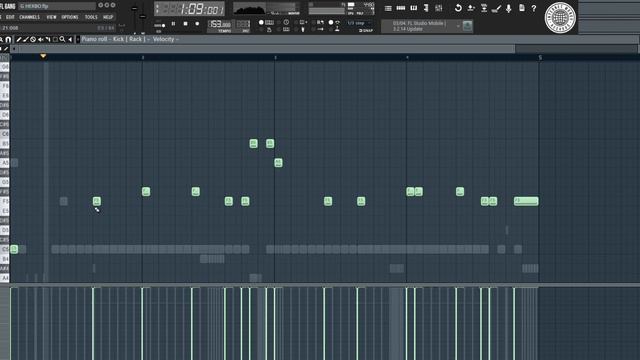Toggle the clock-shaped countdown icon
Viewport: 640px width, 360px height.
coord(286,22)
